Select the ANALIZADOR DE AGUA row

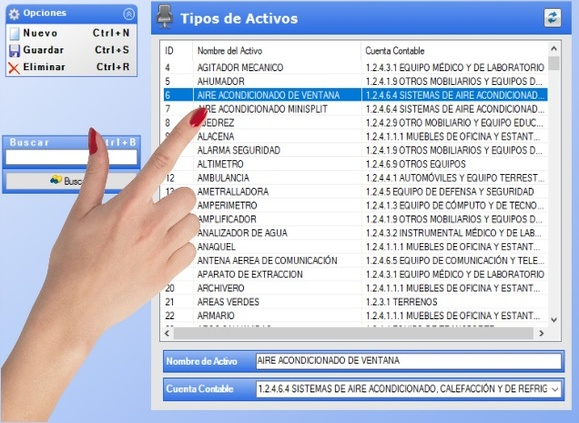[355, 233]
